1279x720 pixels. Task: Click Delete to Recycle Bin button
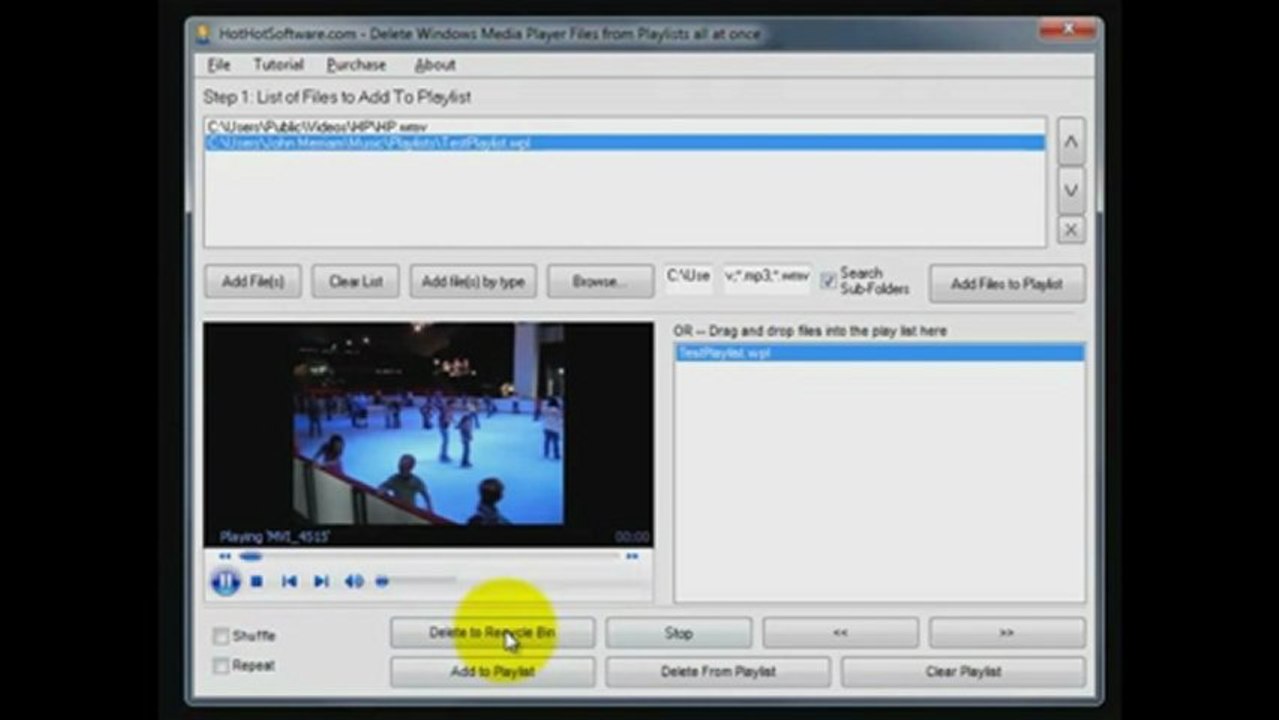pyautogui.click(x=492, y=633)
